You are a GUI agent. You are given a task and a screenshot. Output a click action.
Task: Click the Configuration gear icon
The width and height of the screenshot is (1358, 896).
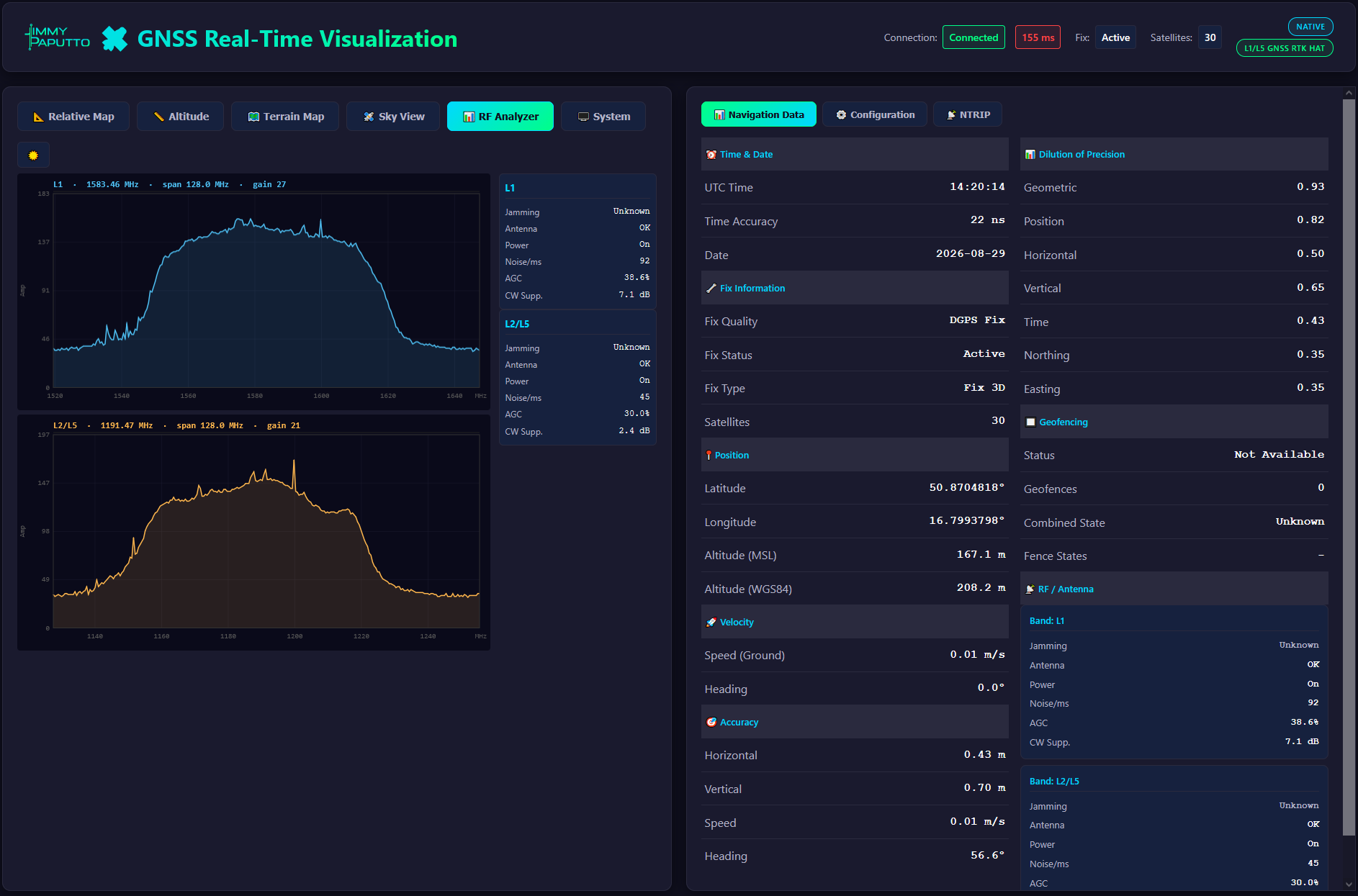[x=841, y=114]
